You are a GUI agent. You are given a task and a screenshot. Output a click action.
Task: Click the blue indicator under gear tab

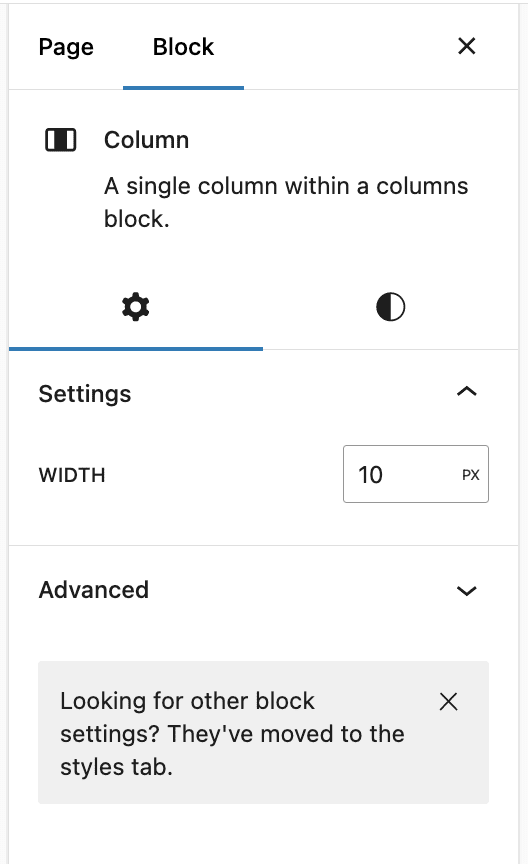coord(136,349)
